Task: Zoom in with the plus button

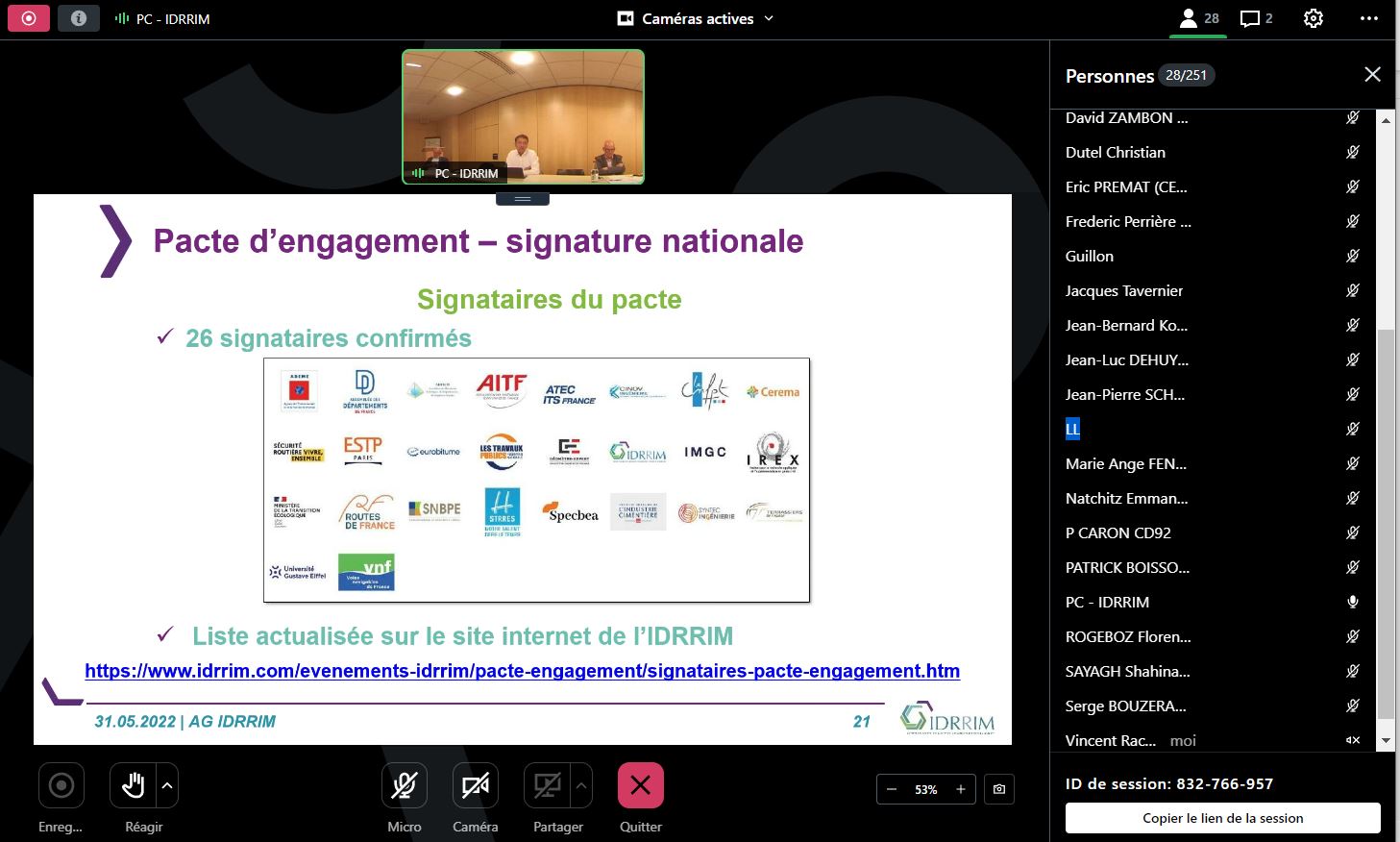Action: click(x=961, y=789)
